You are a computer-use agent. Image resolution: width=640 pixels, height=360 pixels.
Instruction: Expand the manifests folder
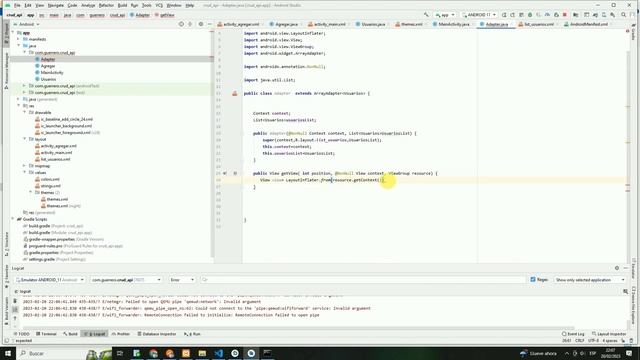click(x=18, y=39)
